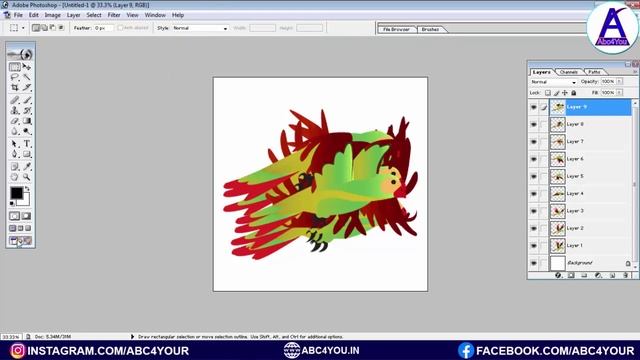Toggle Lock transparent pixels checkbox
640x360 pixels.
[x=548, y=93]
